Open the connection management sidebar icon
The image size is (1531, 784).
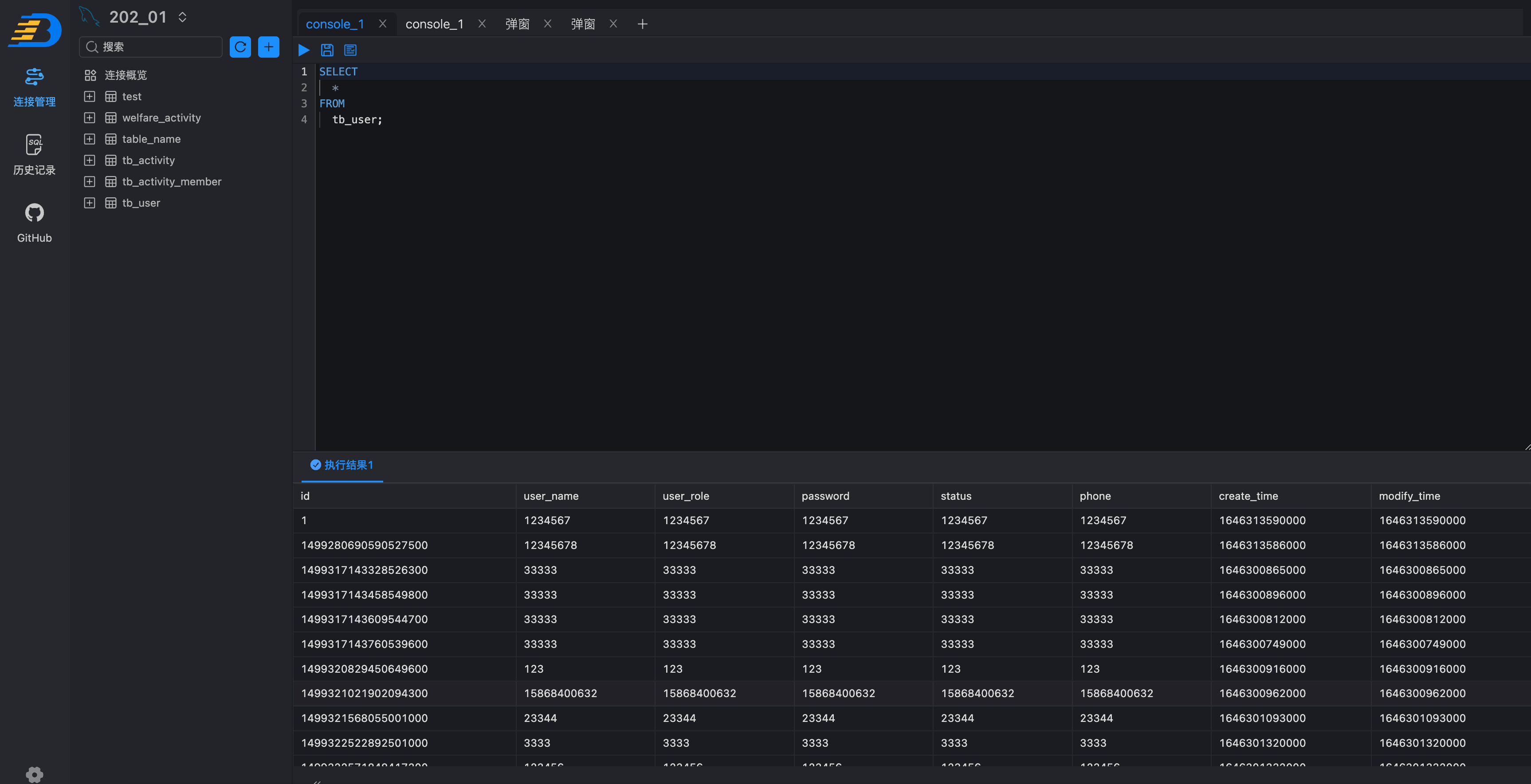pos(35,87)
